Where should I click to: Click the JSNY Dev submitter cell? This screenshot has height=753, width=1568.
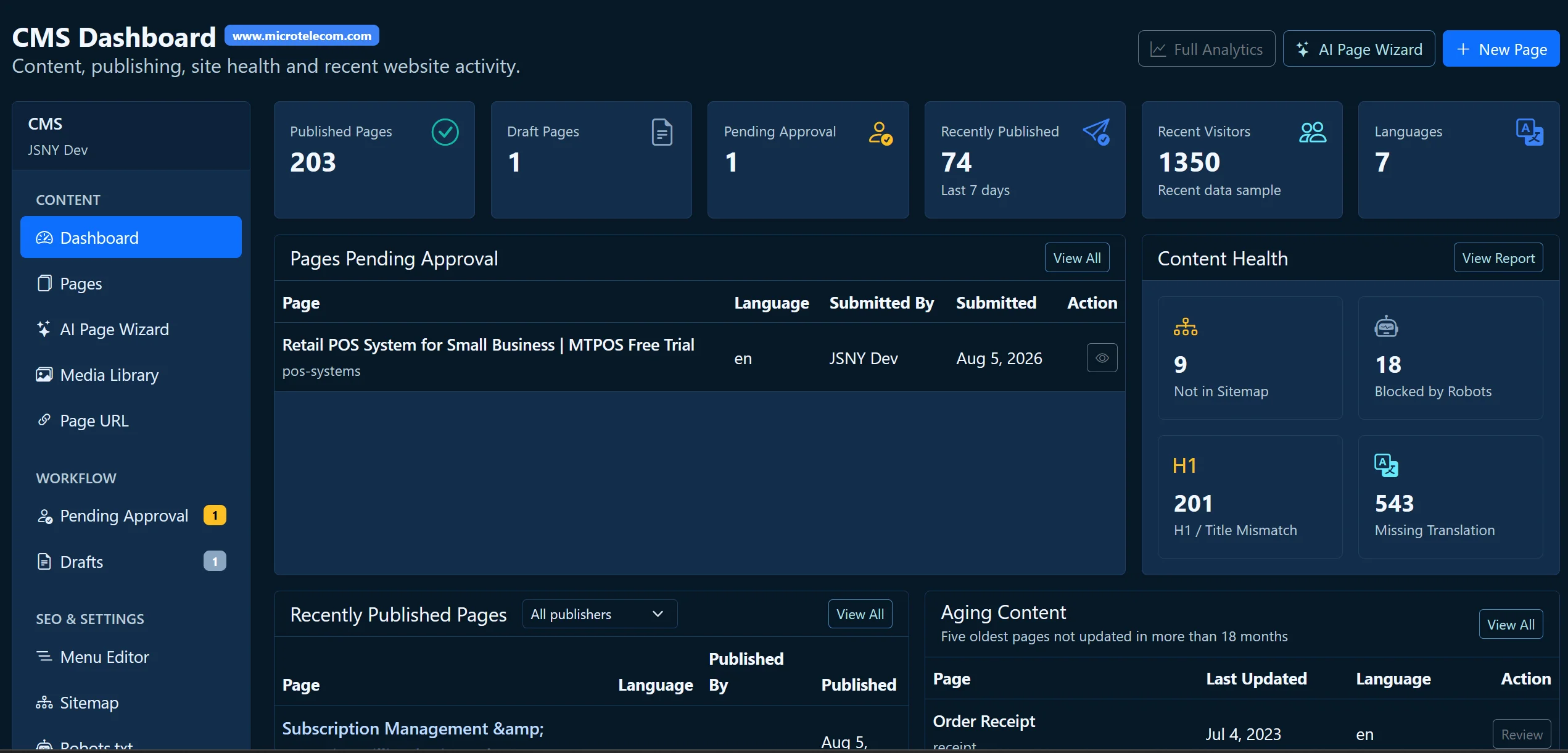coord(863,359)
